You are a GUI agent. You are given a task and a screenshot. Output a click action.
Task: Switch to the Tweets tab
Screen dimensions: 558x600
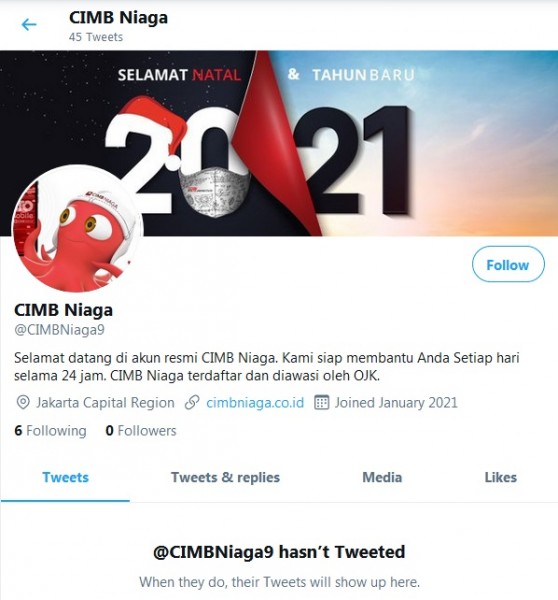65,478
